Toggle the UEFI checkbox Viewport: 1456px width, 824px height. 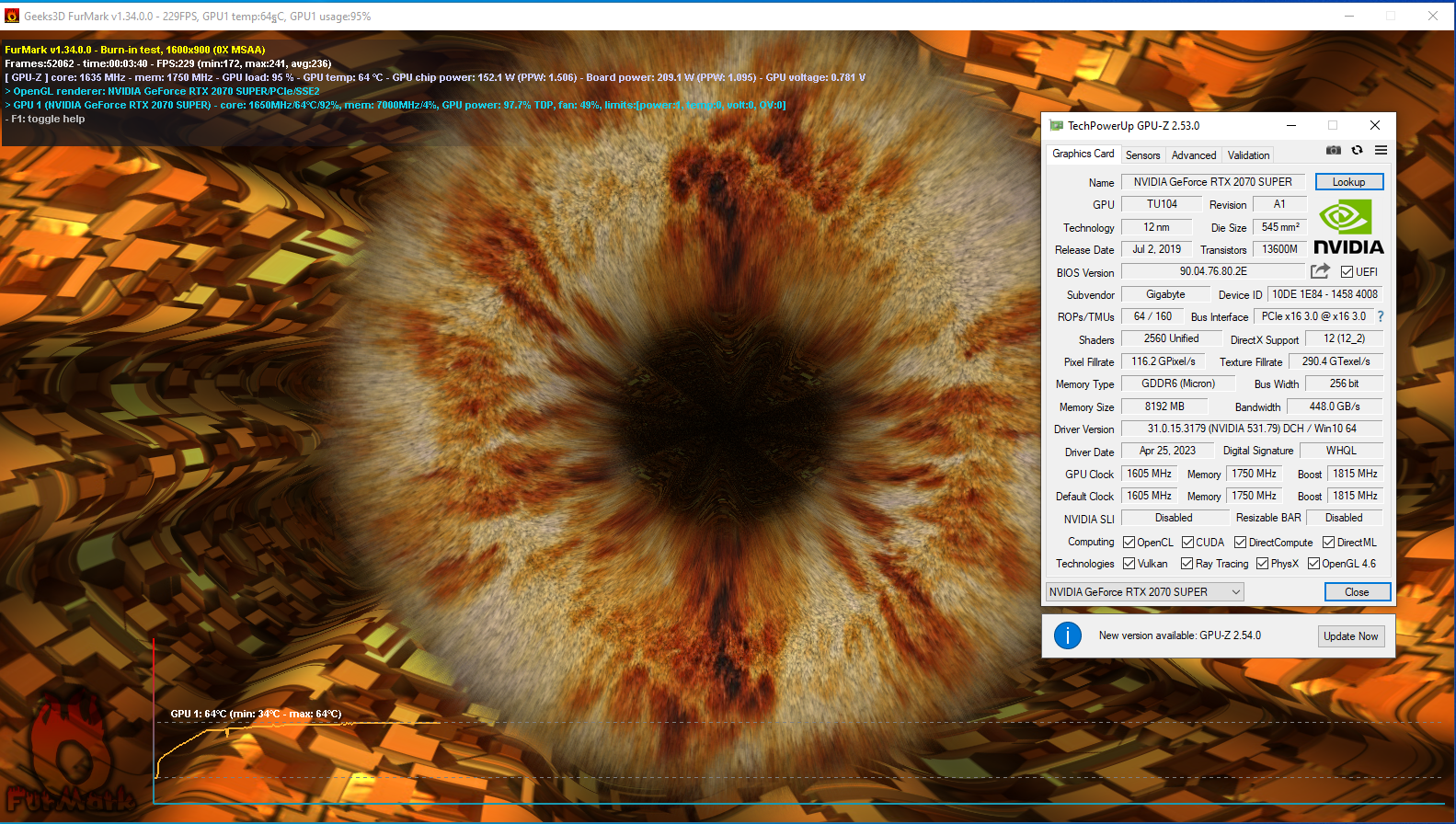[x=1347, y=272]
